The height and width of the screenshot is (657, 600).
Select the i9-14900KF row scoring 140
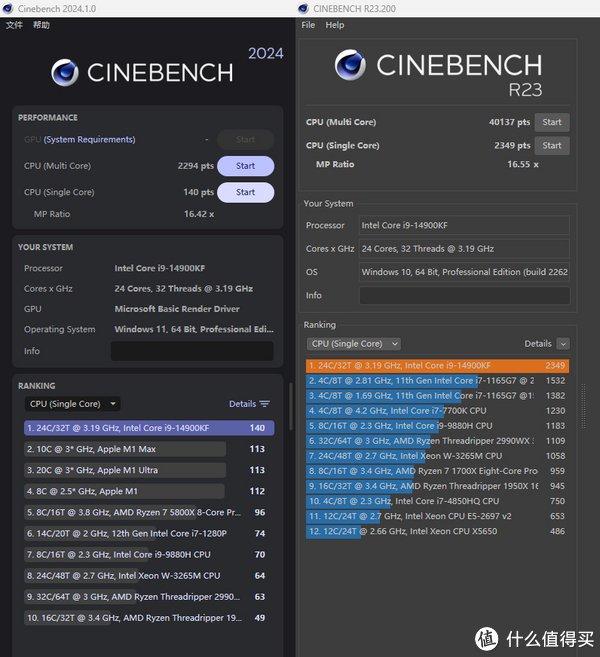(149, 428)
